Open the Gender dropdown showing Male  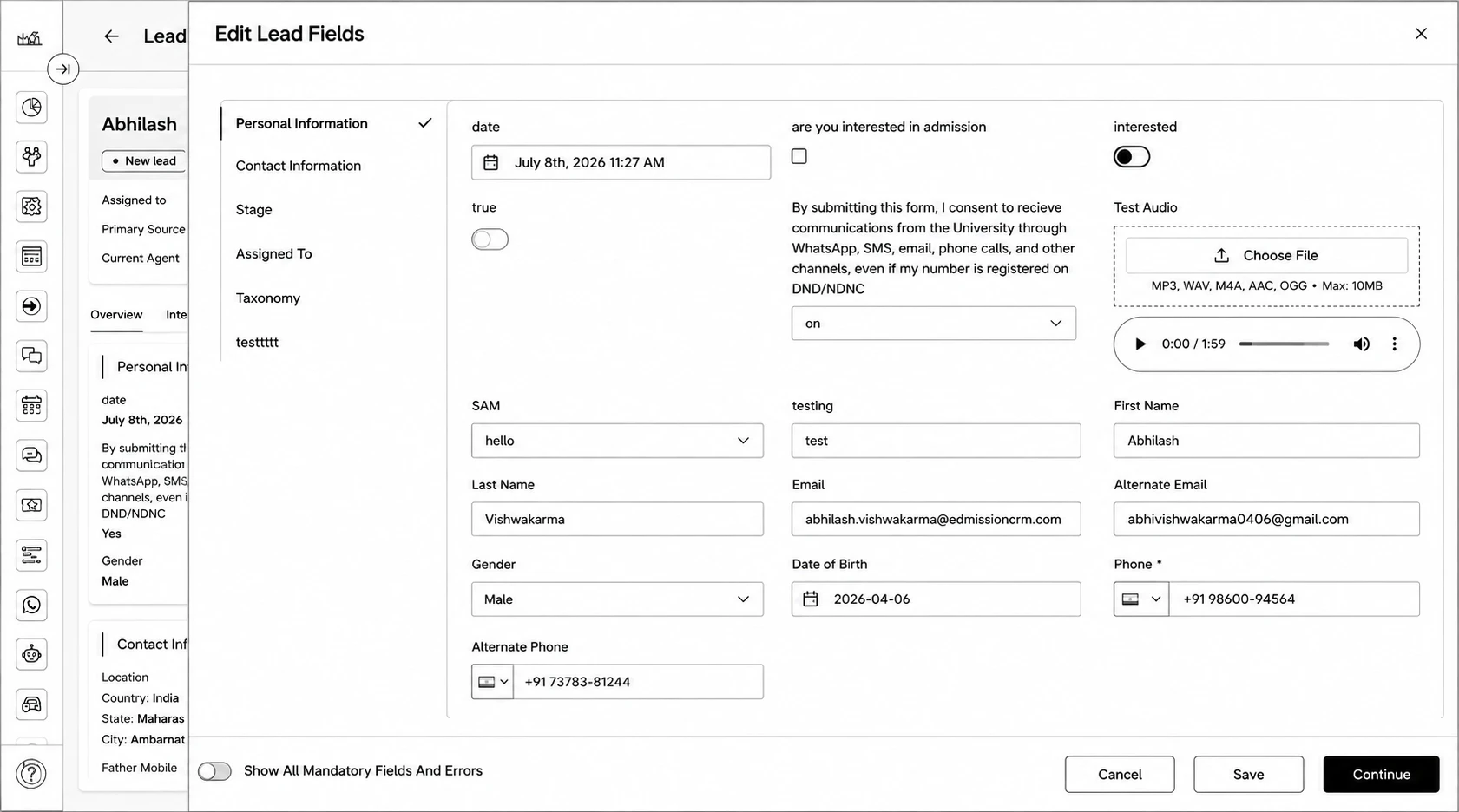pyautogui.click(x=617, y=599)
